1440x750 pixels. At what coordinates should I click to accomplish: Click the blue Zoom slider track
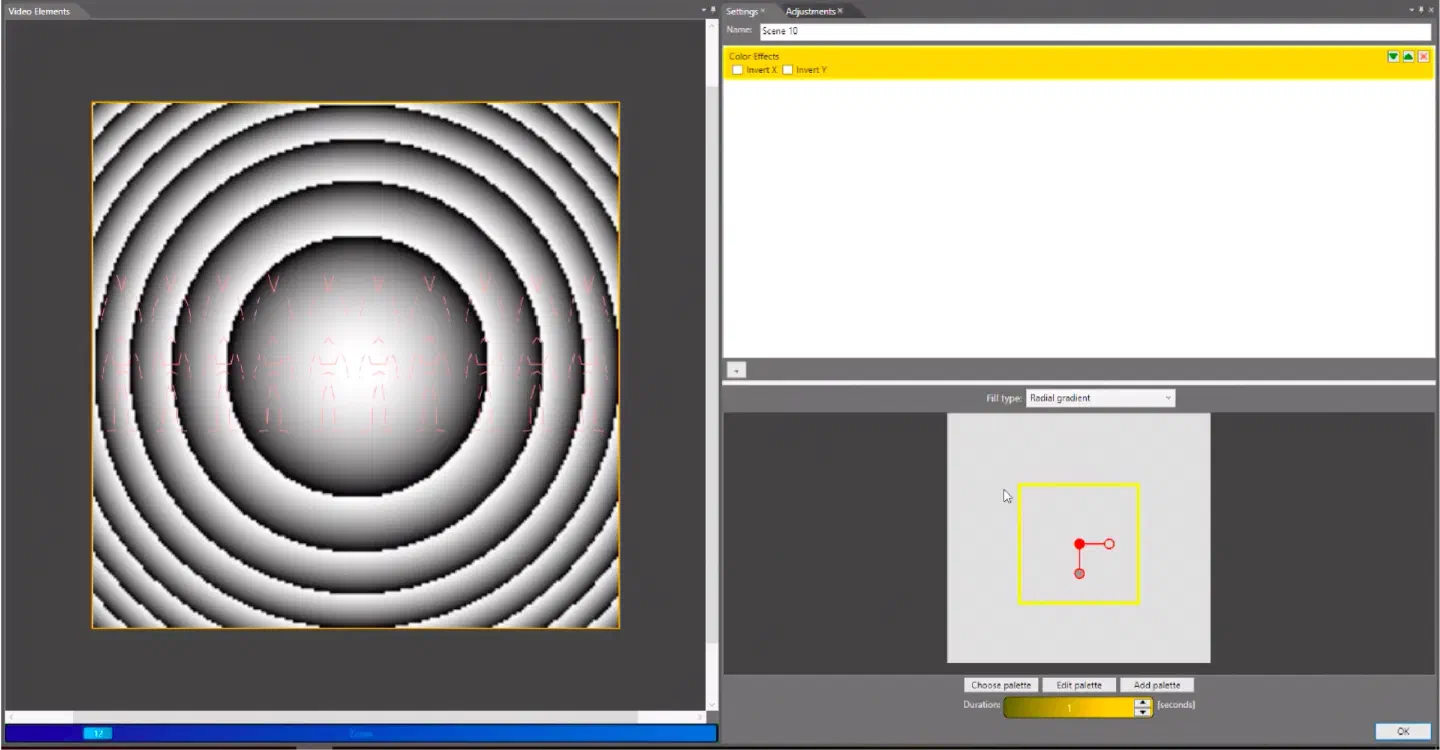tap(361, 733)
